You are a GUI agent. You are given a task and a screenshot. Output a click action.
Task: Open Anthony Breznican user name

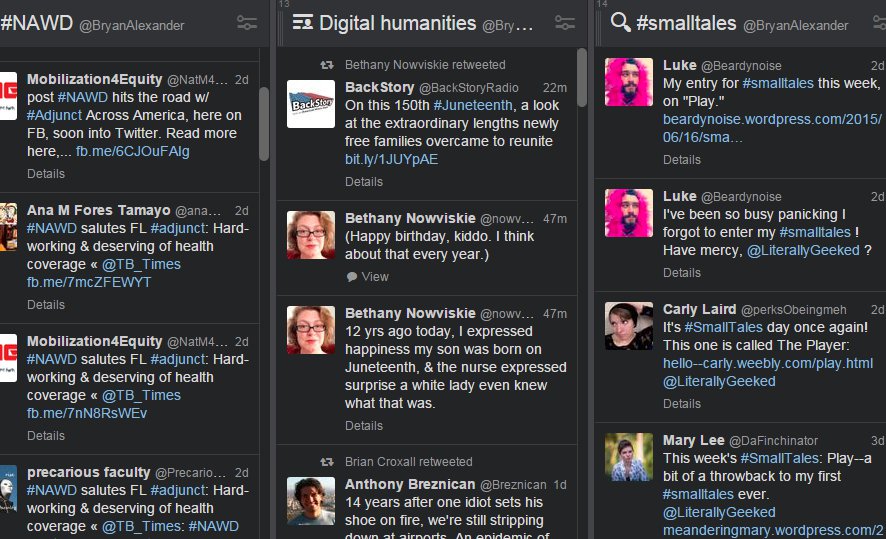[410, 485]
